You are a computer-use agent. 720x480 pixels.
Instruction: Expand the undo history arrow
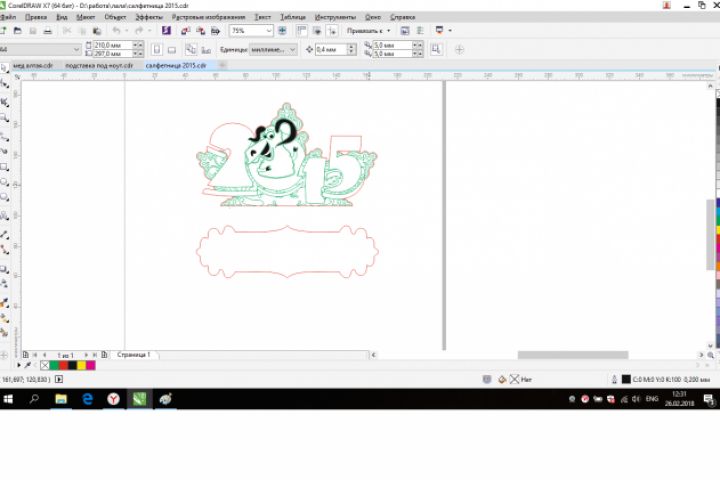point(126,31)
